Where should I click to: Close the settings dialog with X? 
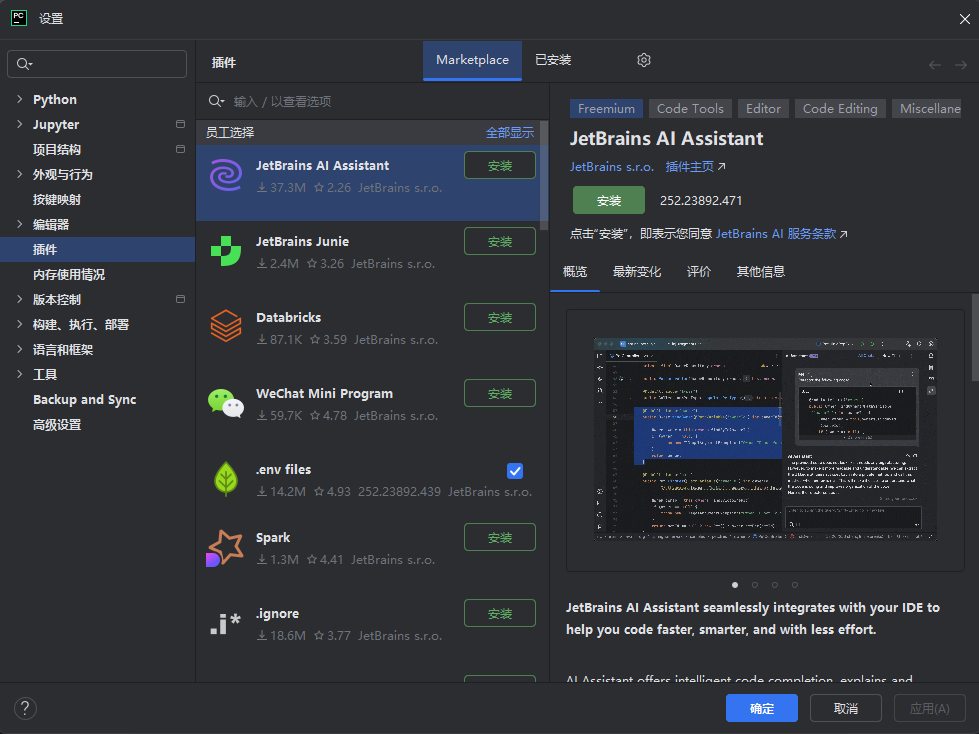pyautogui.click(x=965, y=19)
